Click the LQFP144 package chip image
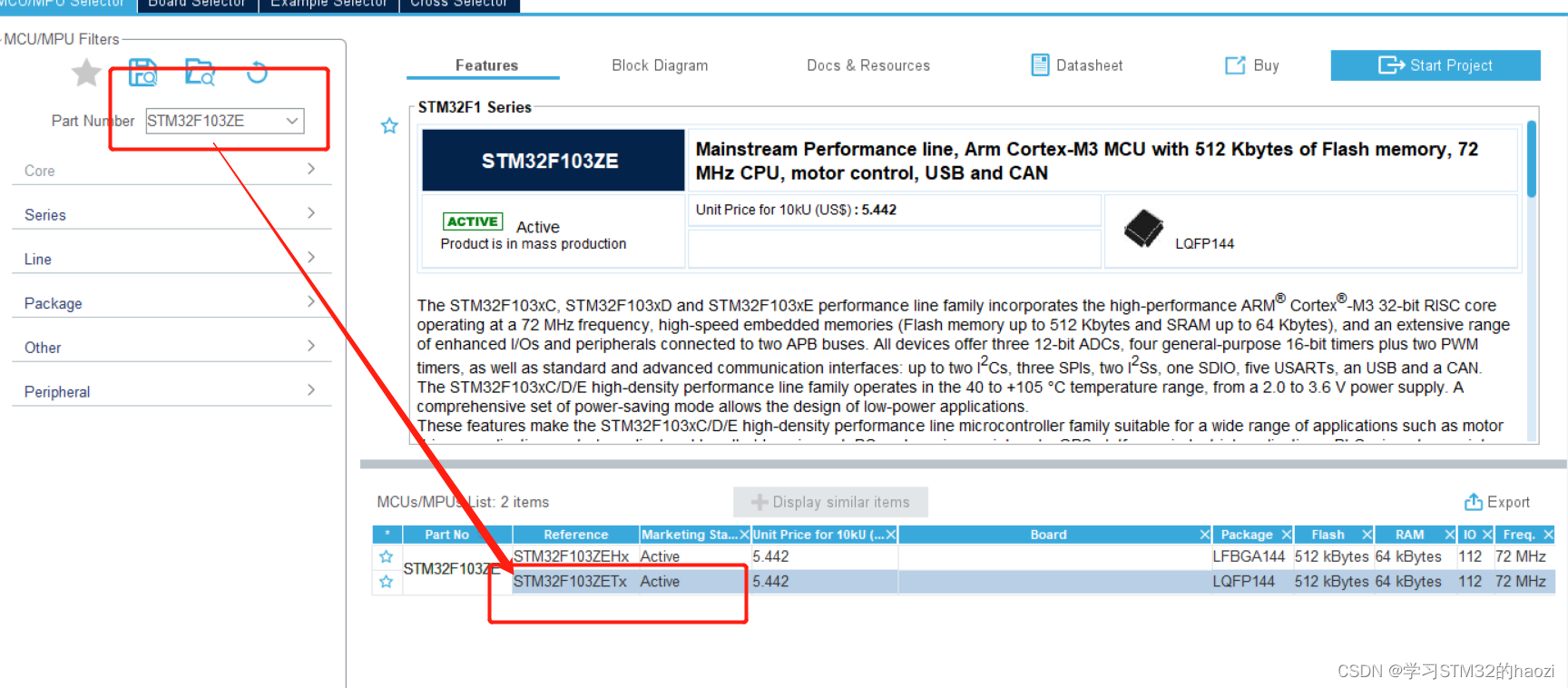The height and width of the screenshot is (688, 1568). 1143,228
